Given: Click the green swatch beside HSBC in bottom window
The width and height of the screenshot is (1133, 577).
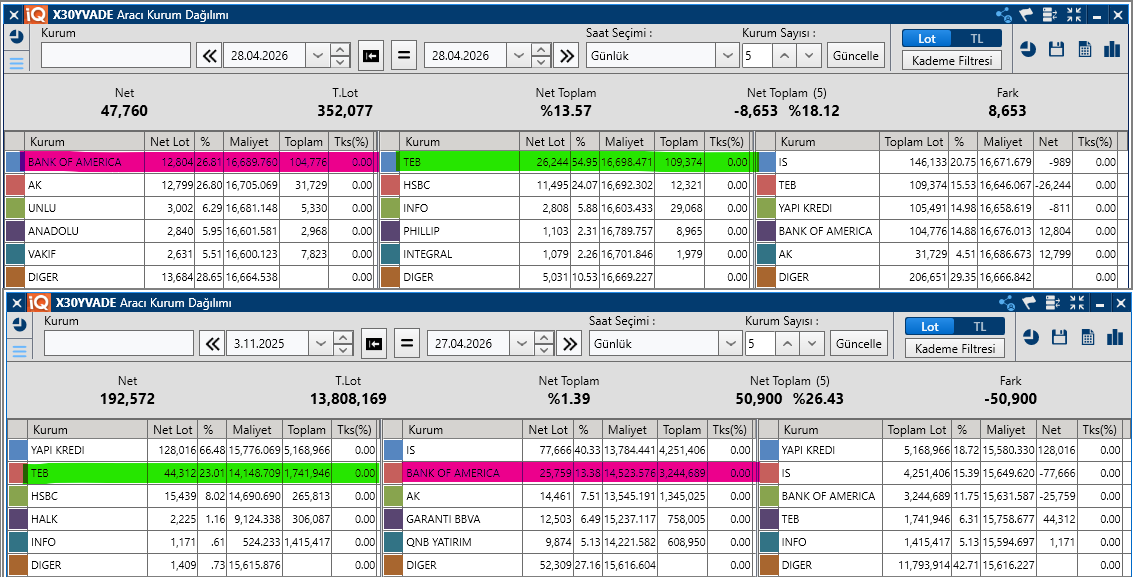Looking at the screenshot, I should [x=17, y=496].
